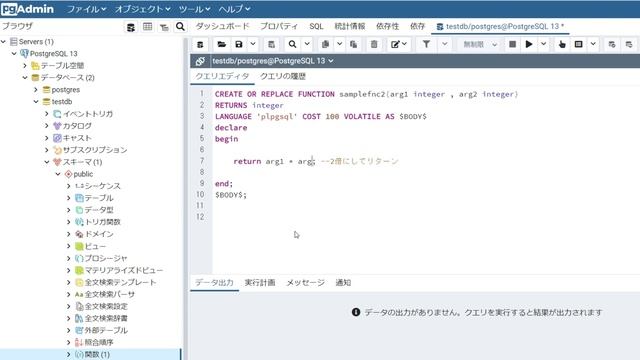
Task: Click the explain hand-pointer icon
Action: 562,44
